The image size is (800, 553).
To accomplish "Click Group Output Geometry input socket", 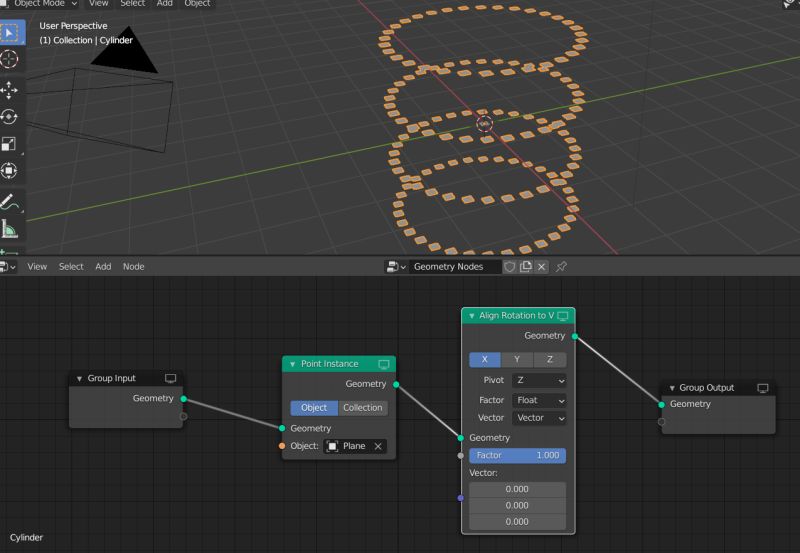I will point(662,405).
